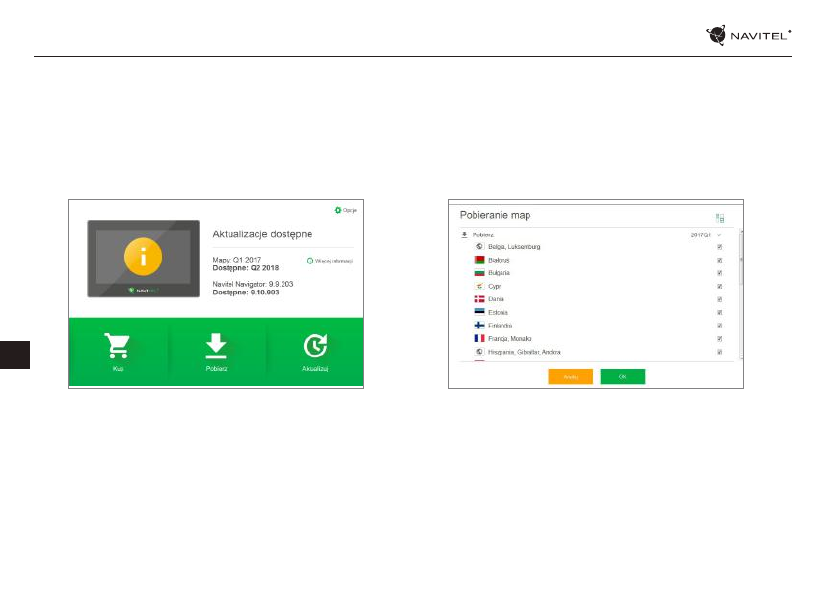Screen dimensions: 840x595
Task: Select the Francja, Monako row text
Action: tap(509, 338)
